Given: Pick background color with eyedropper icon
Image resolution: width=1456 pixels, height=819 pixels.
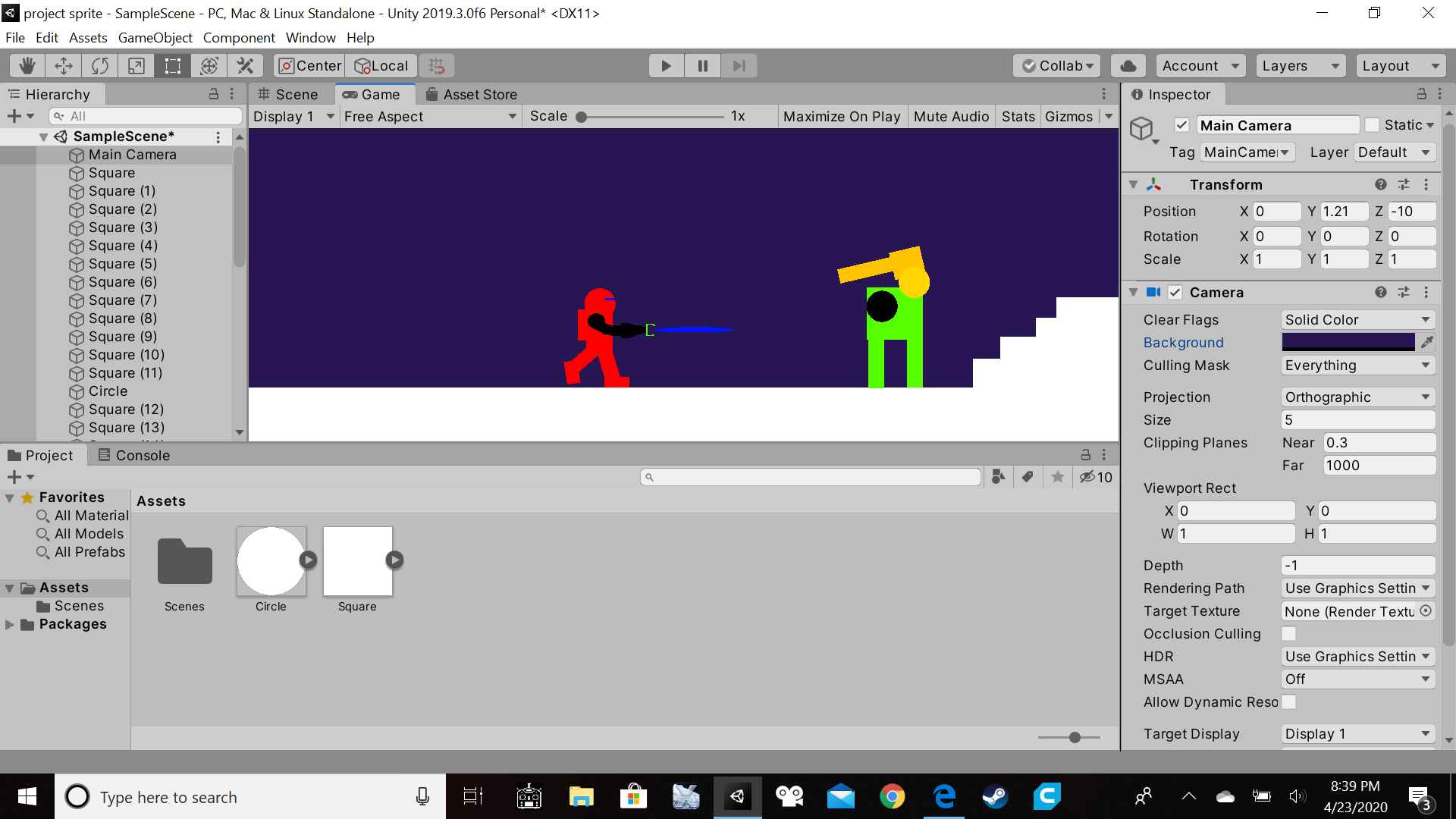Looking at the screenshot, I should pyautogui.click(x=1427, y=343).
